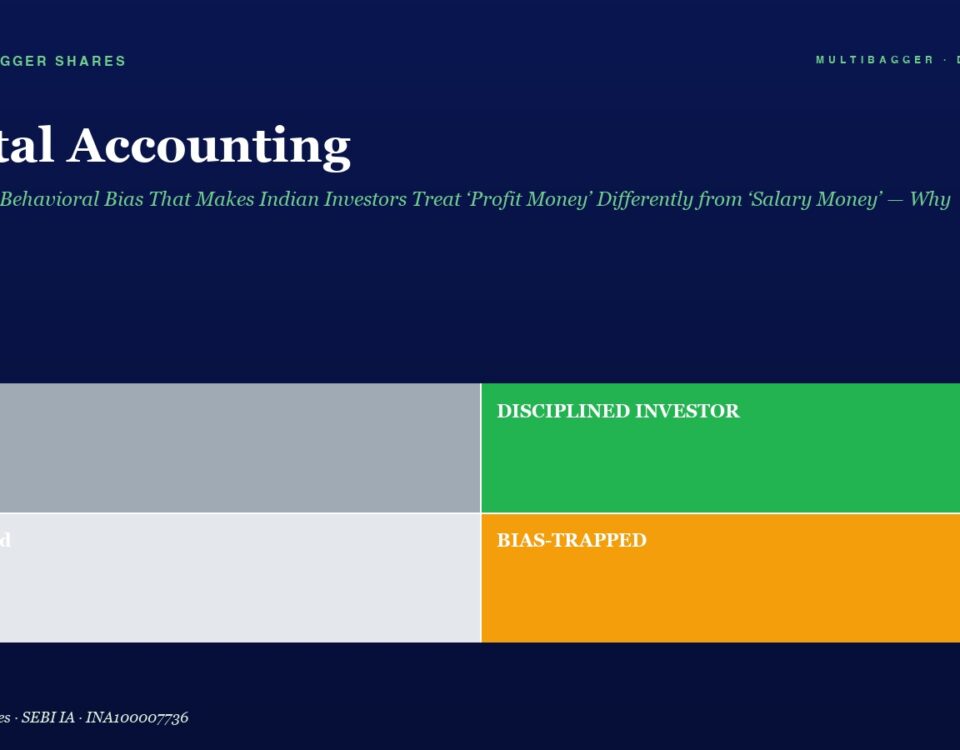
Task: Select the green table cell background
Action: (721, 448)
